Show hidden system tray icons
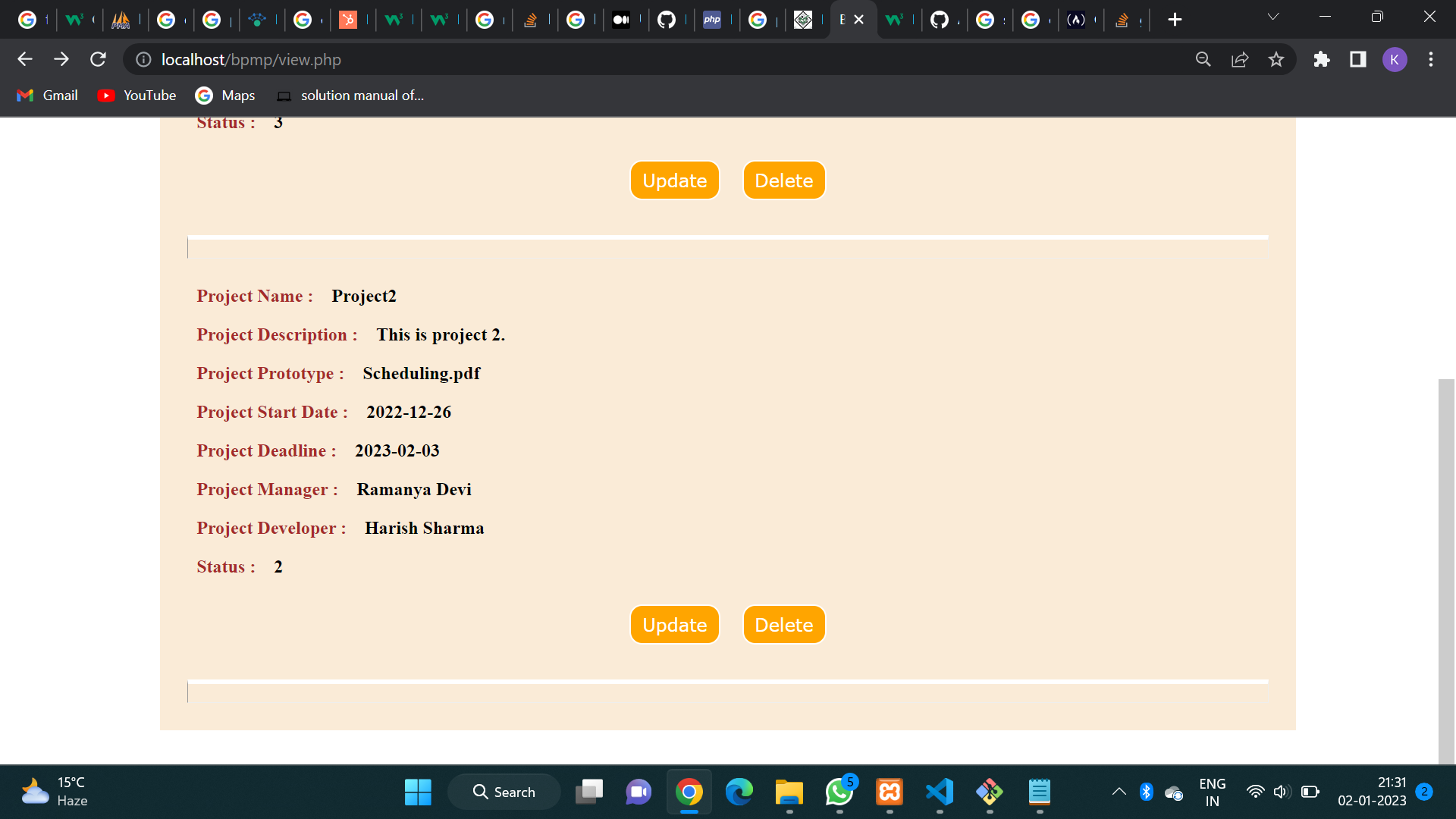The height and width of the screenshot is (819, 1456). [1119, 792]
